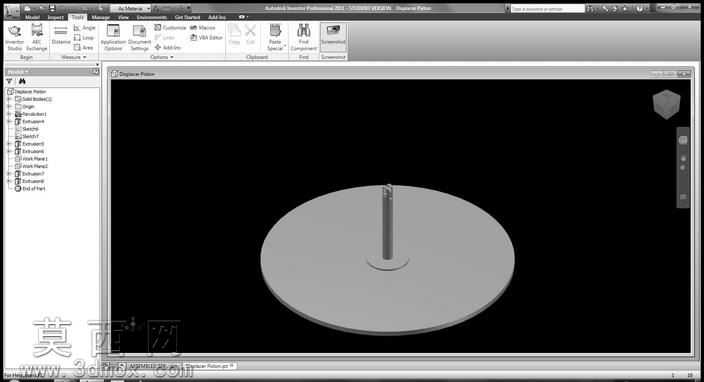Open the As Material appearance dropdown
Screen dimensions: 704x382
131,9
